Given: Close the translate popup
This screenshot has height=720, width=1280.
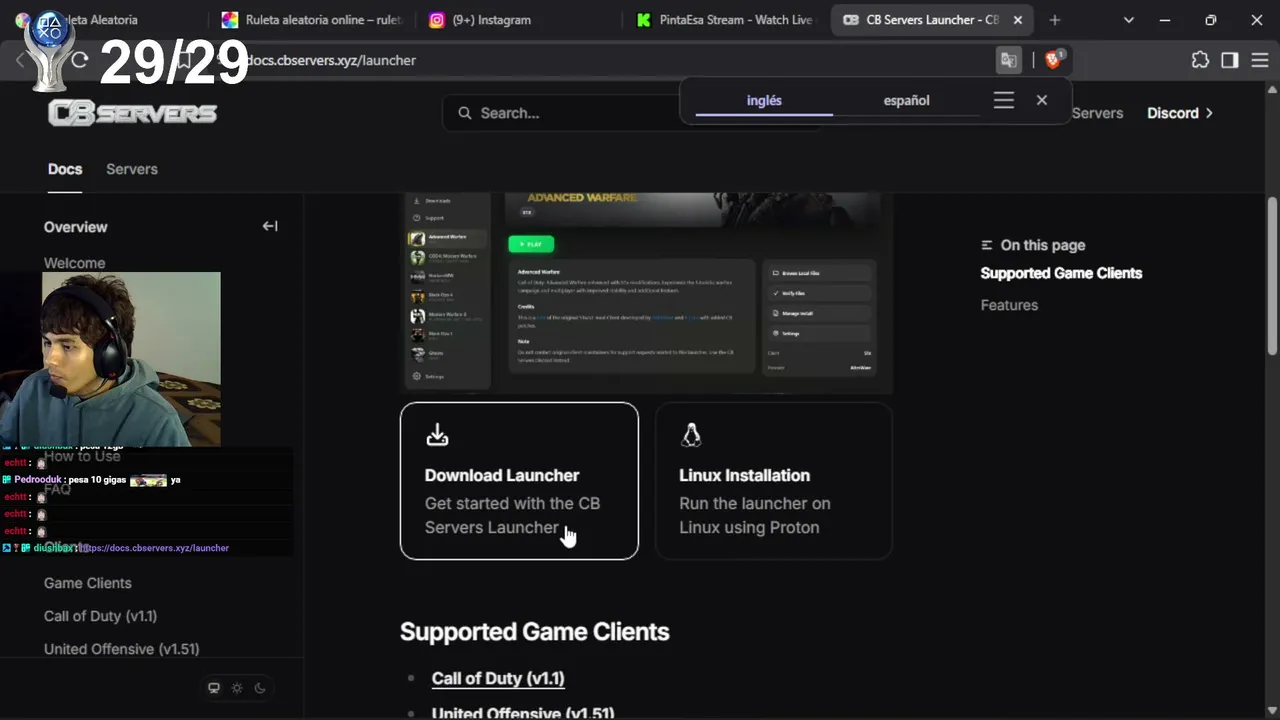Looking at the screenshot, I should [1042, 100].
